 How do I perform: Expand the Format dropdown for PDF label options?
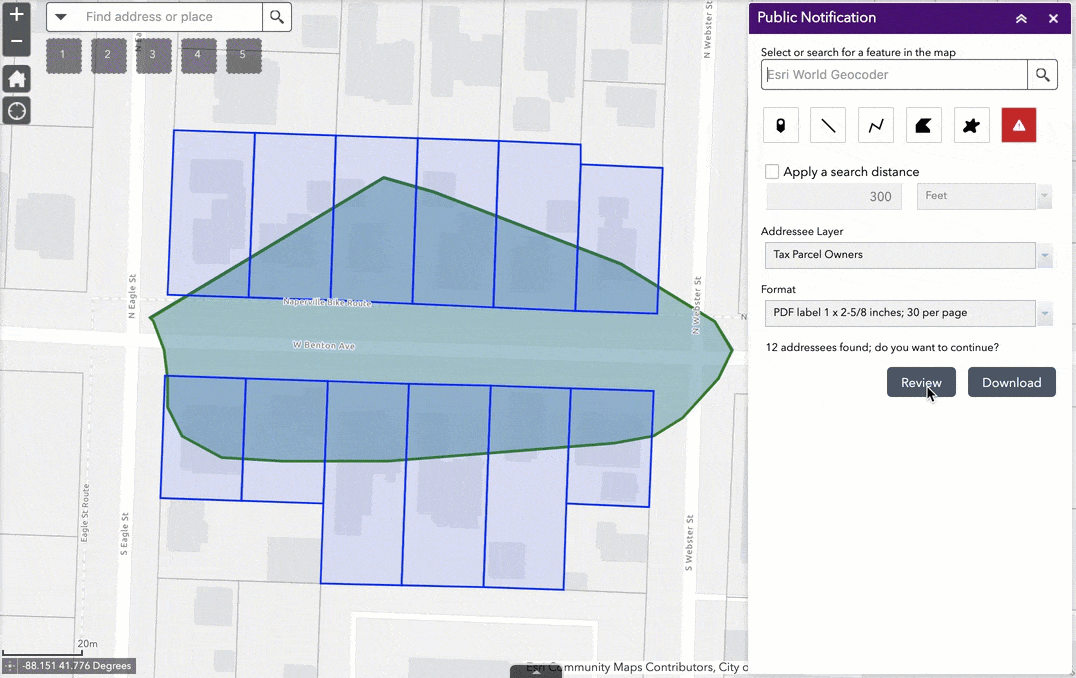1044,313
